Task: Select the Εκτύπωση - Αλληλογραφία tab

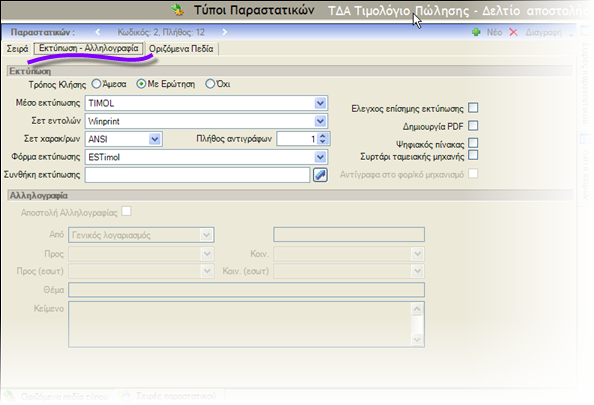Action: (x=89, y=48)
